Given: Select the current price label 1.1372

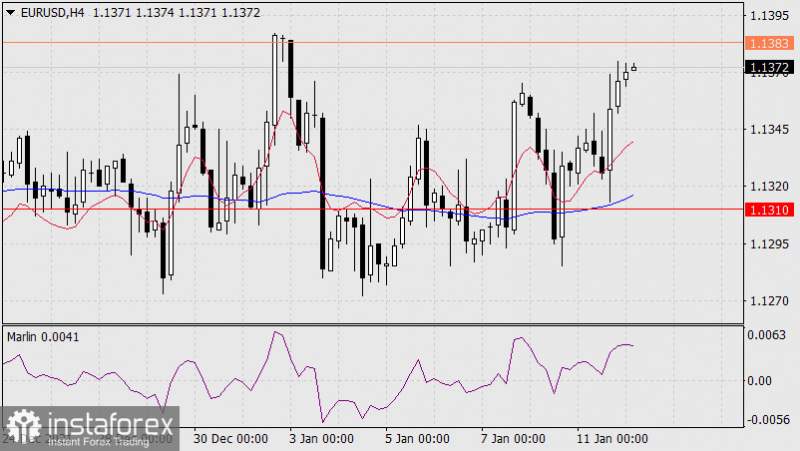Looking at the screenshot, I should (x=769, y=67).
